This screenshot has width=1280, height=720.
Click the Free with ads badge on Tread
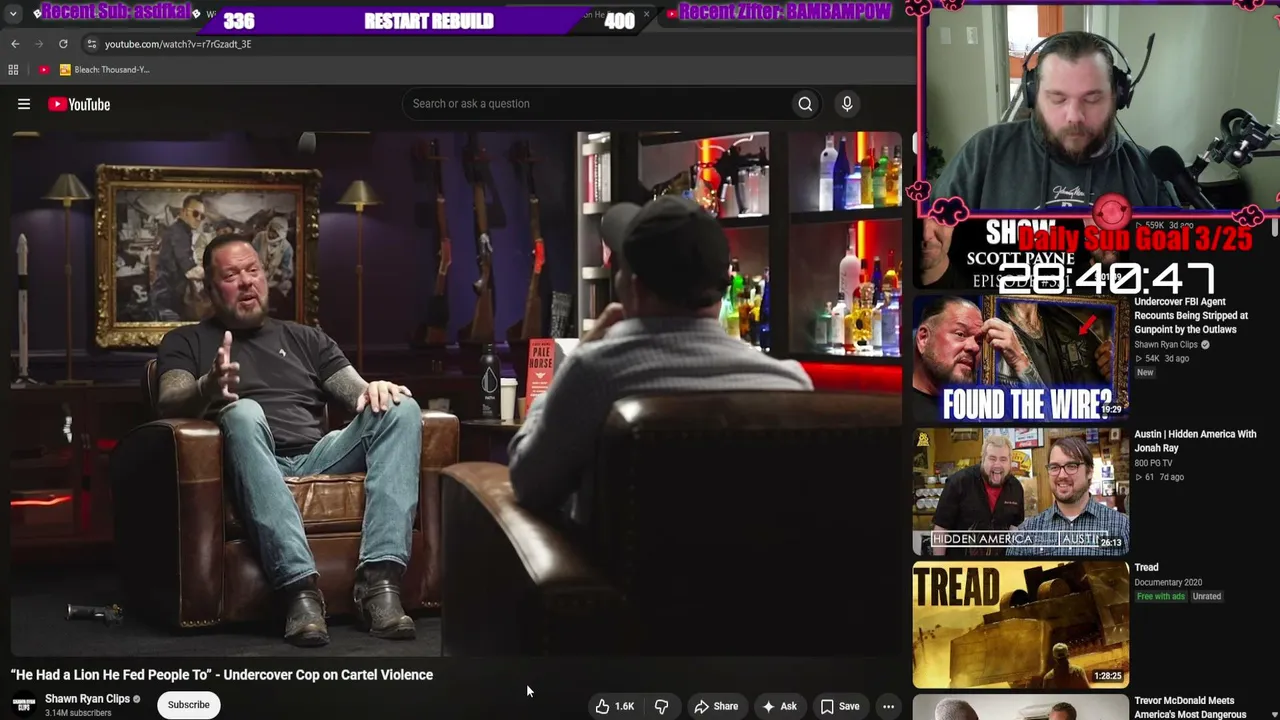pyautogui.click(x=1160, y=597)
